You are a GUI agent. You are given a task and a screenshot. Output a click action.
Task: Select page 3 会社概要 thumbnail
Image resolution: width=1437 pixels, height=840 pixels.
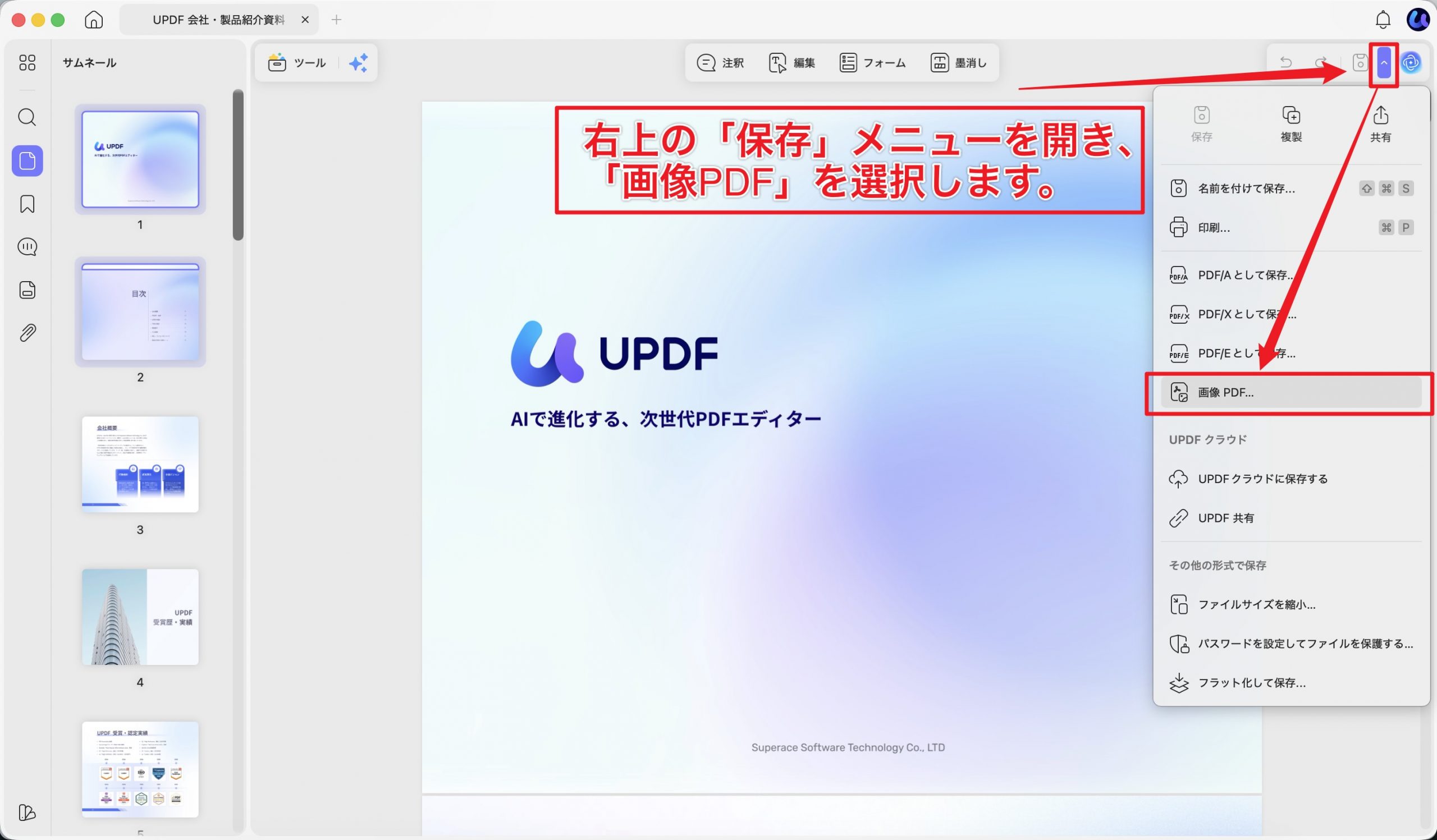pos(140,465)
